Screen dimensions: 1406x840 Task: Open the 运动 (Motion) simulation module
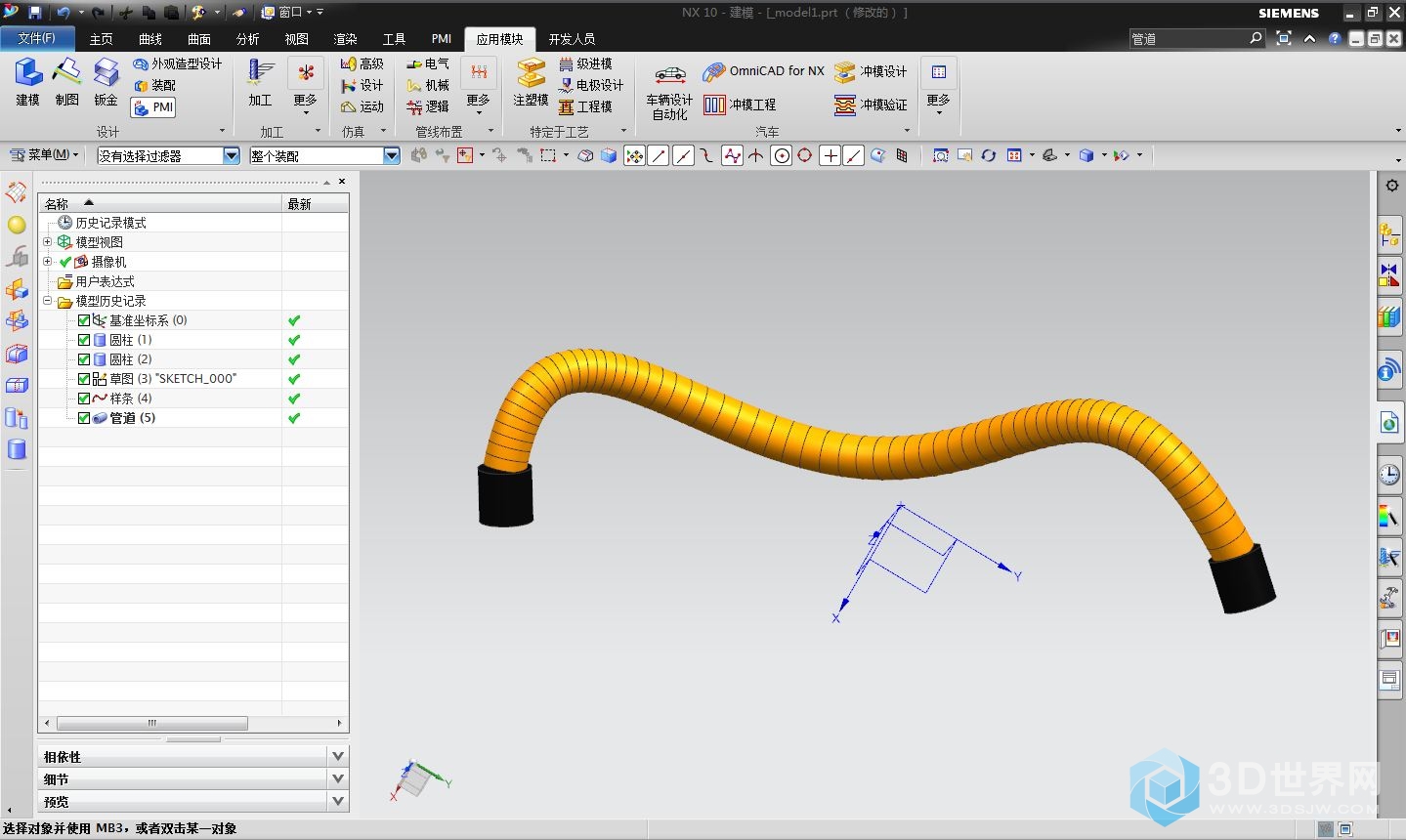tap(362, 106)
